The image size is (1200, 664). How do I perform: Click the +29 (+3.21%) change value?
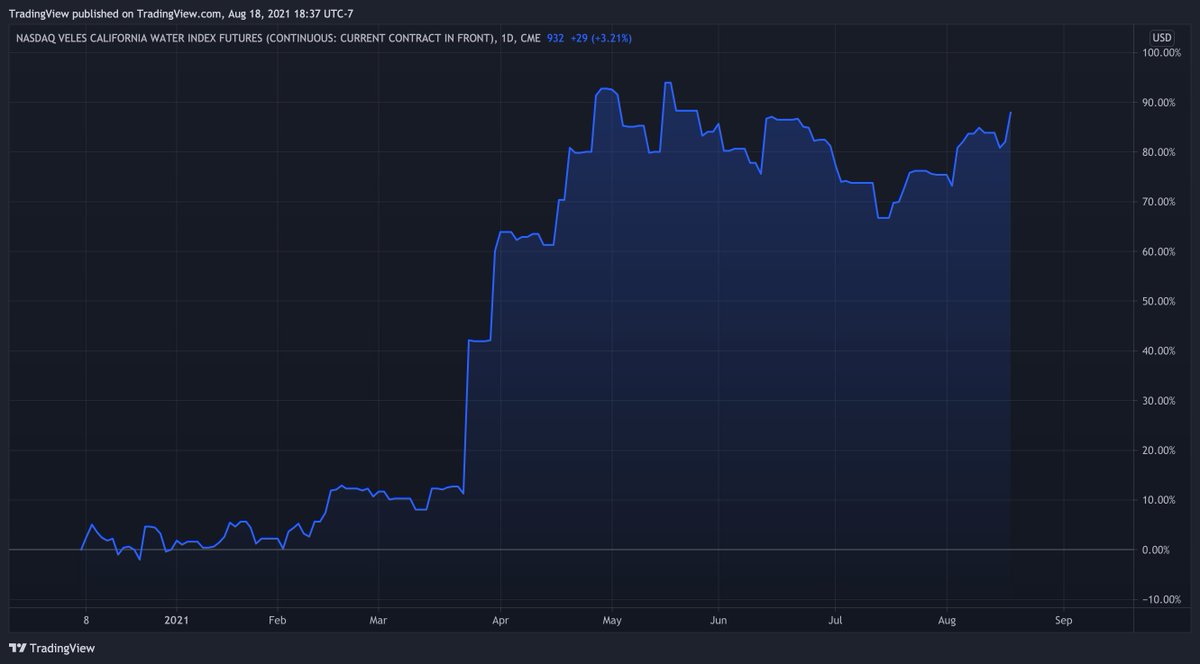pyautogui.click(x=601, y=38)
